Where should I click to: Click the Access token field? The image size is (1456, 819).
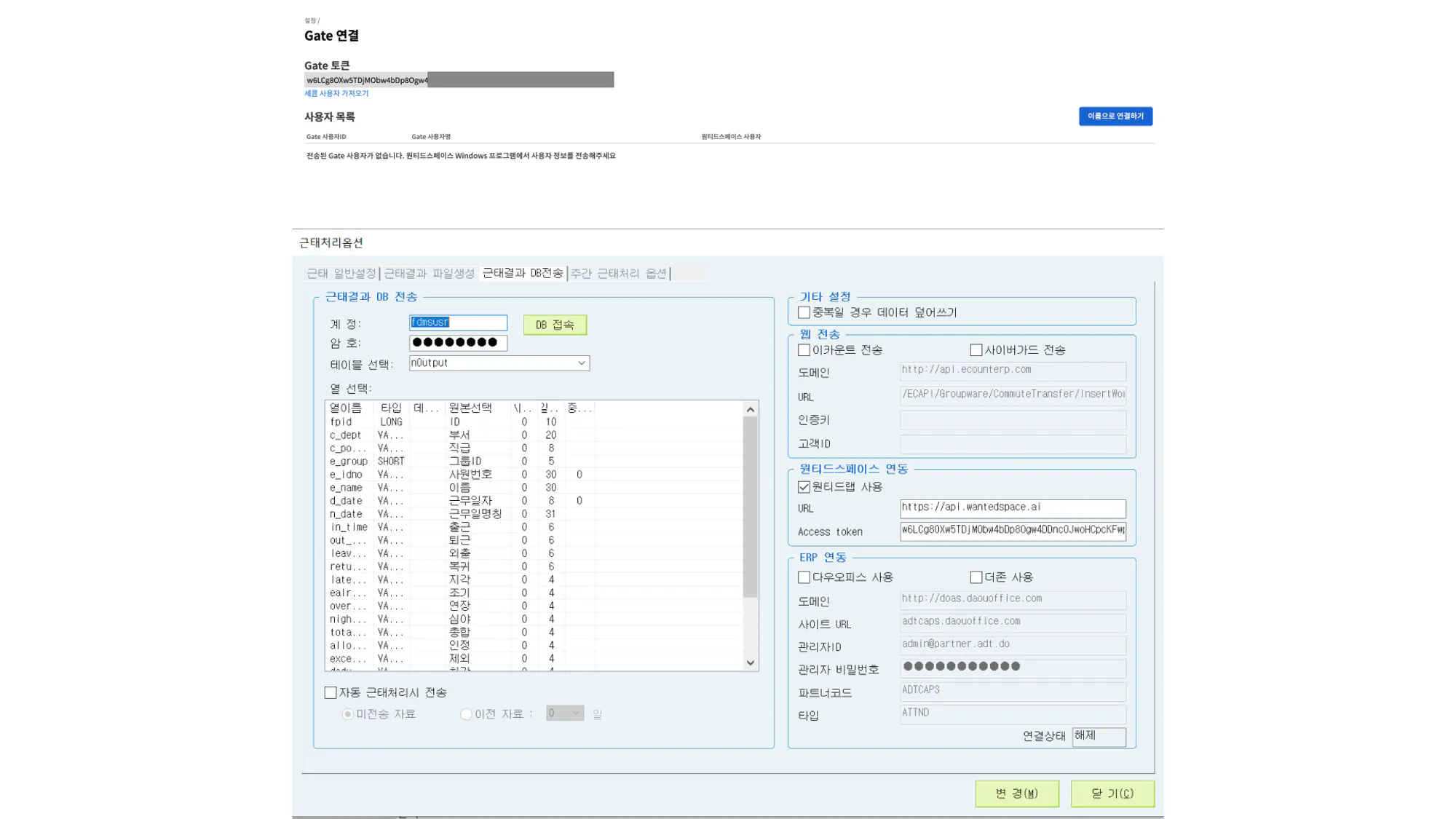tap(1013, 531)
